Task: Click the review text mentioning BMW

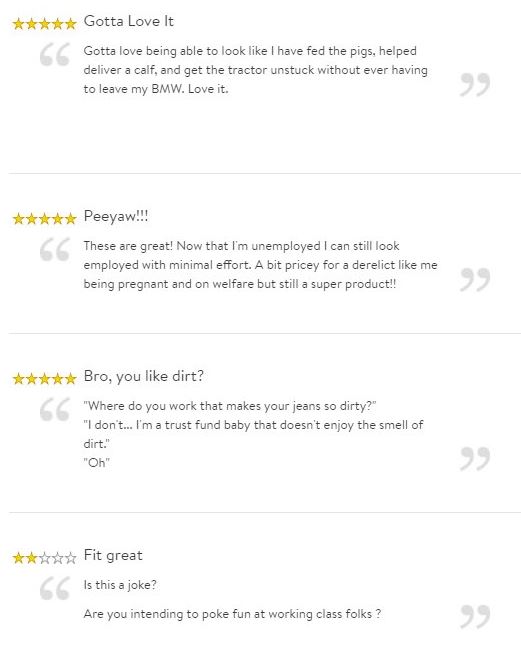Action: 255,70
